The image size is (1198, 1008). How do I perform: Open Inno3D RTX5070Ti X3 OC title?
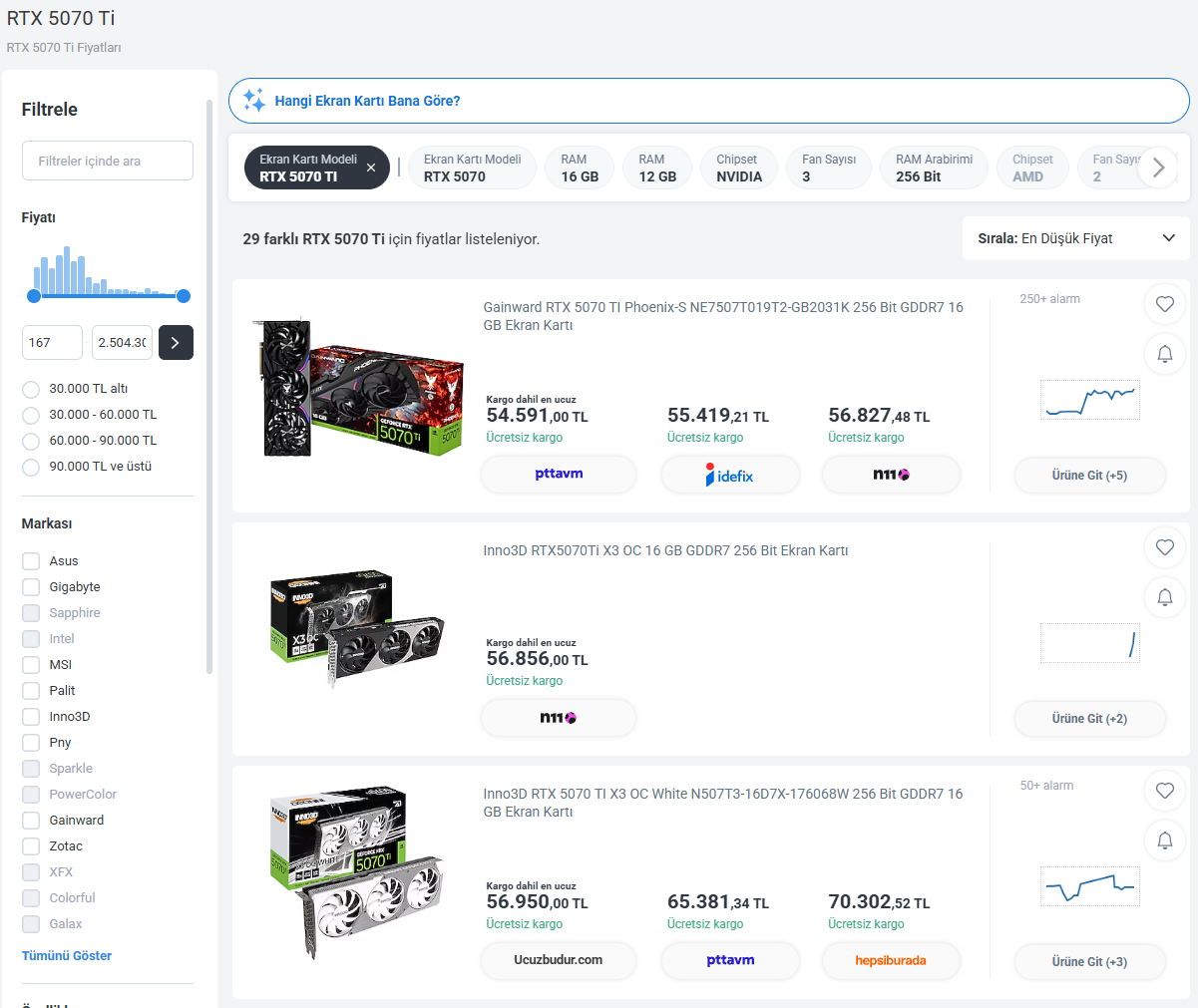[x=665, y=550]
